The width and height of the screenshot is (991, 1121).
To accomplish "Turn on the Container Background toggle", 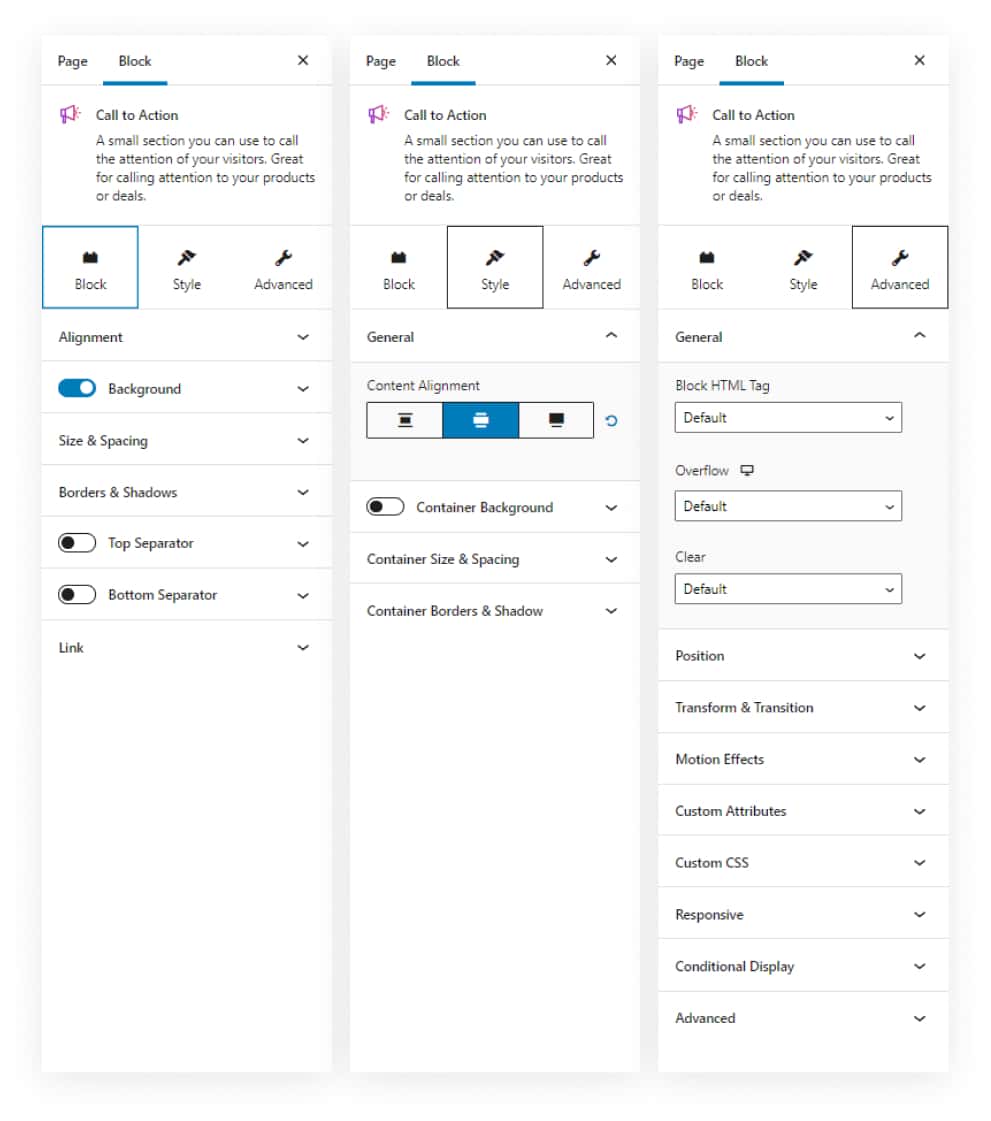I will point(386,507).
